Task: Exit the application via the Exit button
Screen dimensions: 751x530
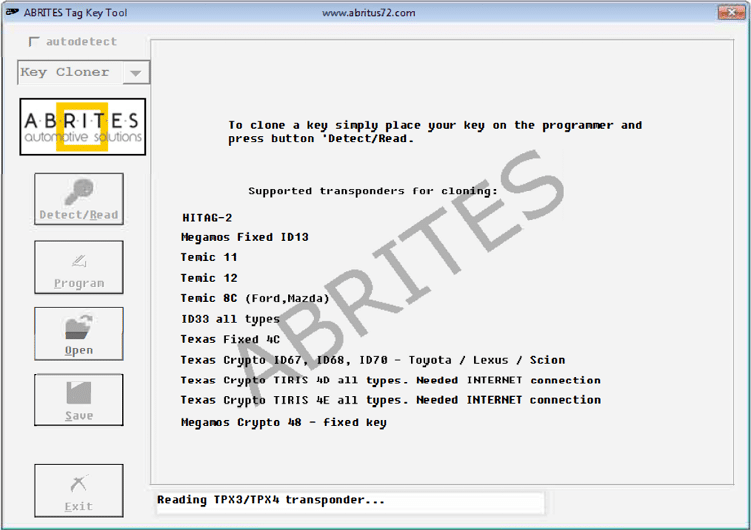Action: 79,490
